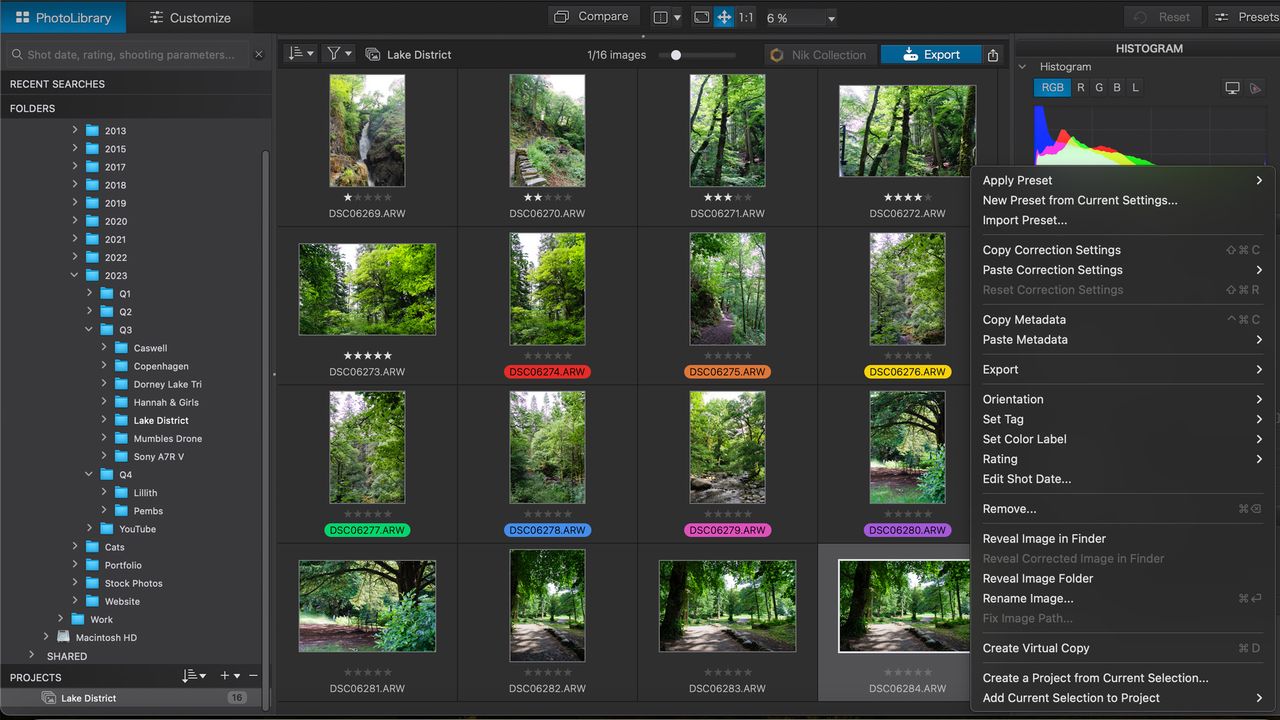Collapse the Q3 folder

point(89,329)
